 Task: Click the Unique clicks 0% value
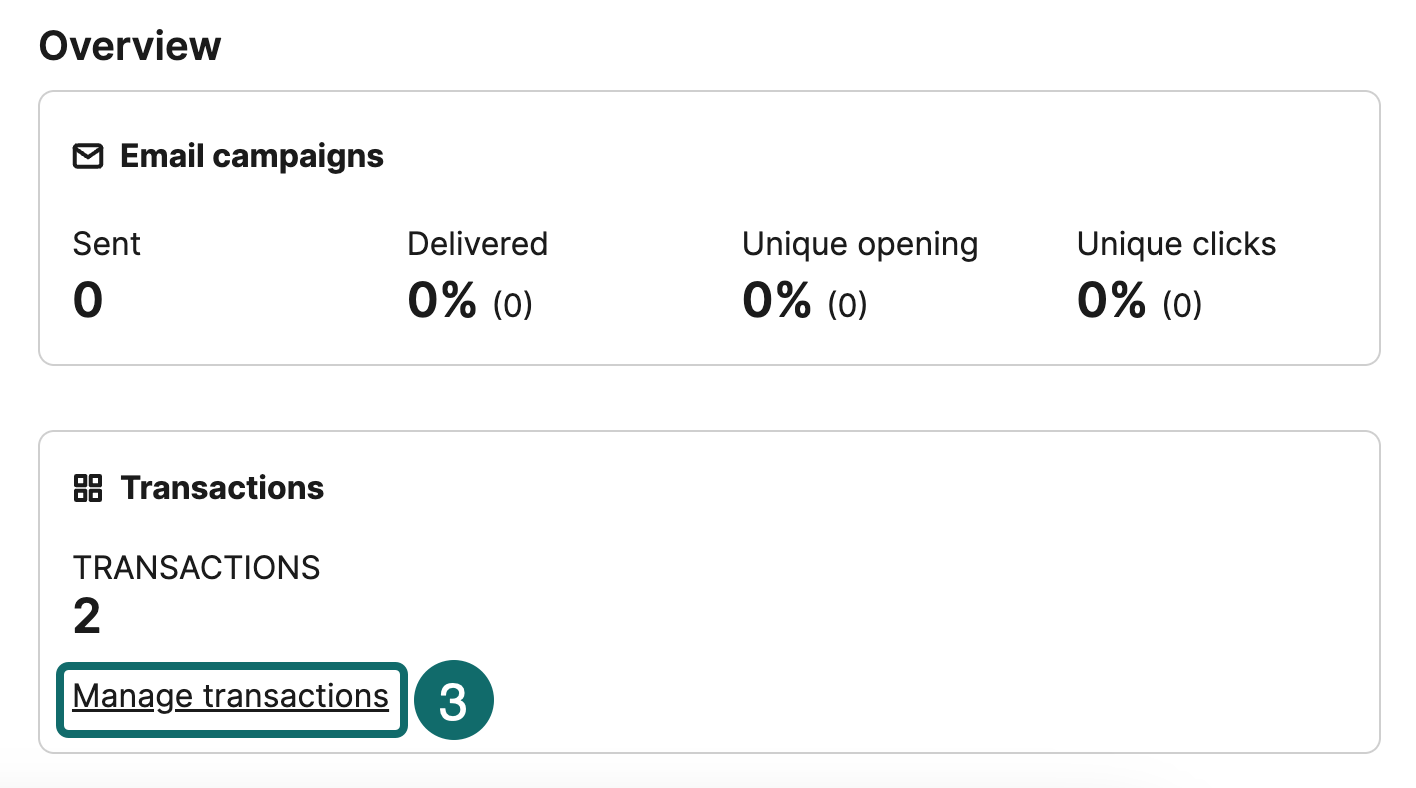(x=1111, y=301)
